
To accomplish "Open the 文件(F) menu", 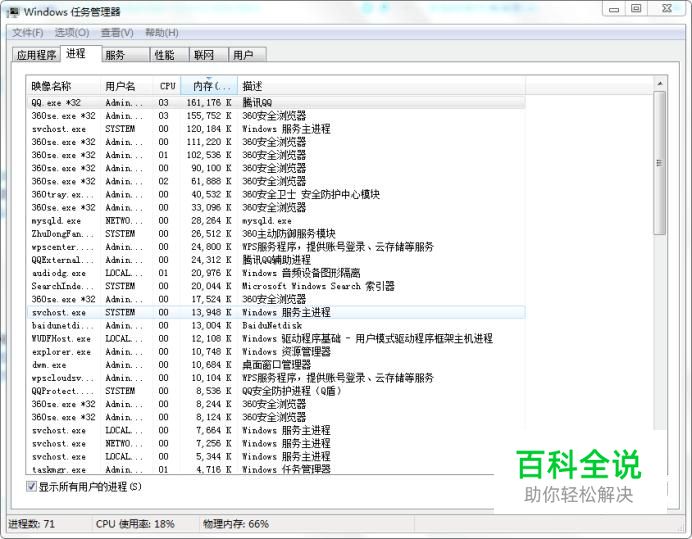I will pyautogui.click(x=27, y=33).
